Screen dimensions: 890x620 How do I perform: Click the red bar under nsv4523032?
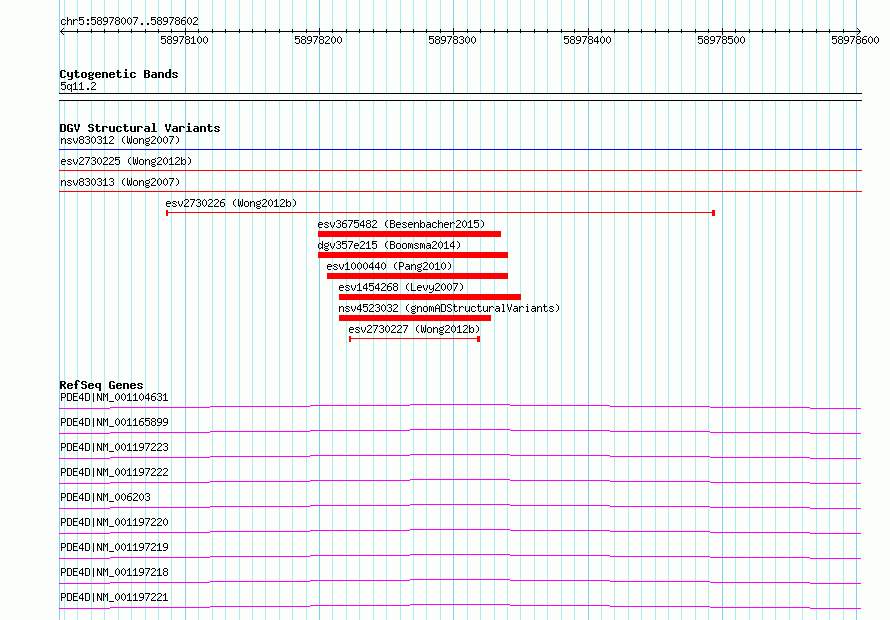pos(415,318)
